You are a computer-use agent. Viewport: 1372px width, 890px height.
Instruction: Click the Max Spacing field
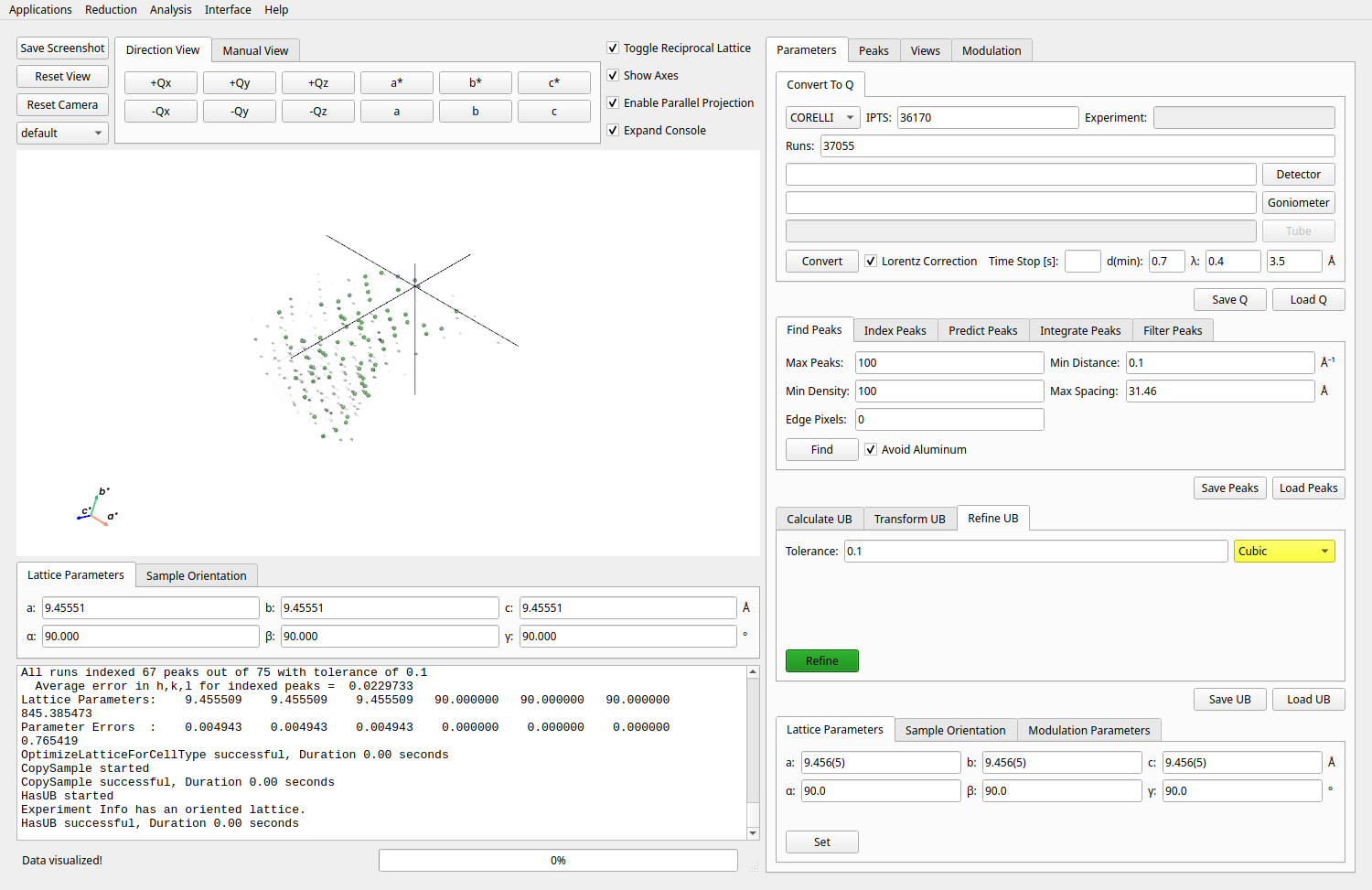click(x=1220, y=391)
